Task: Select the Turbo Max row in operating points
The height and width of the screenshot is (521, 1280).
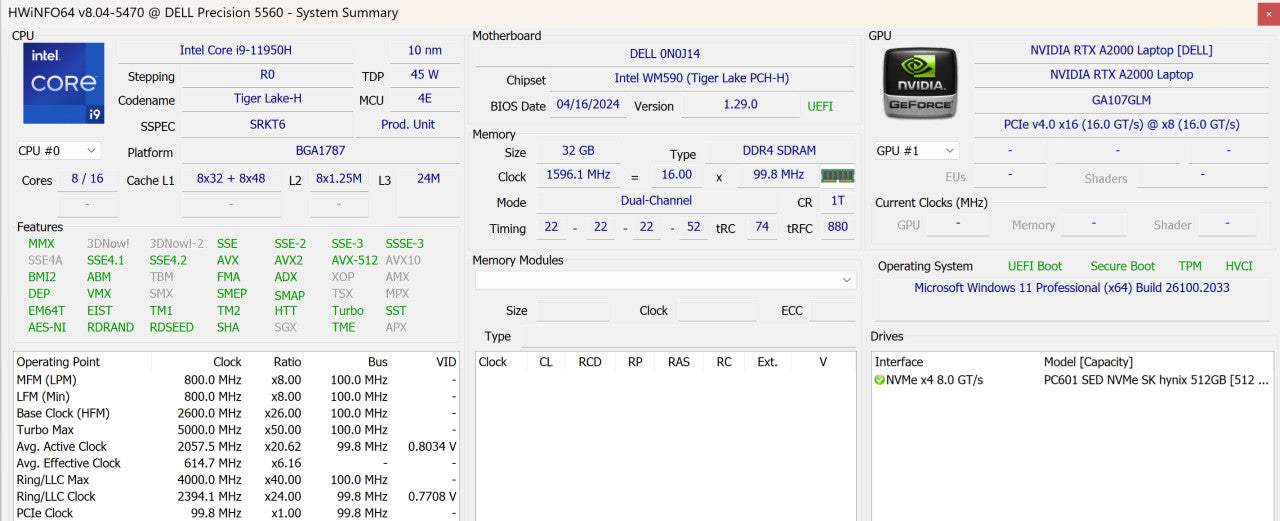Action: 236,430
